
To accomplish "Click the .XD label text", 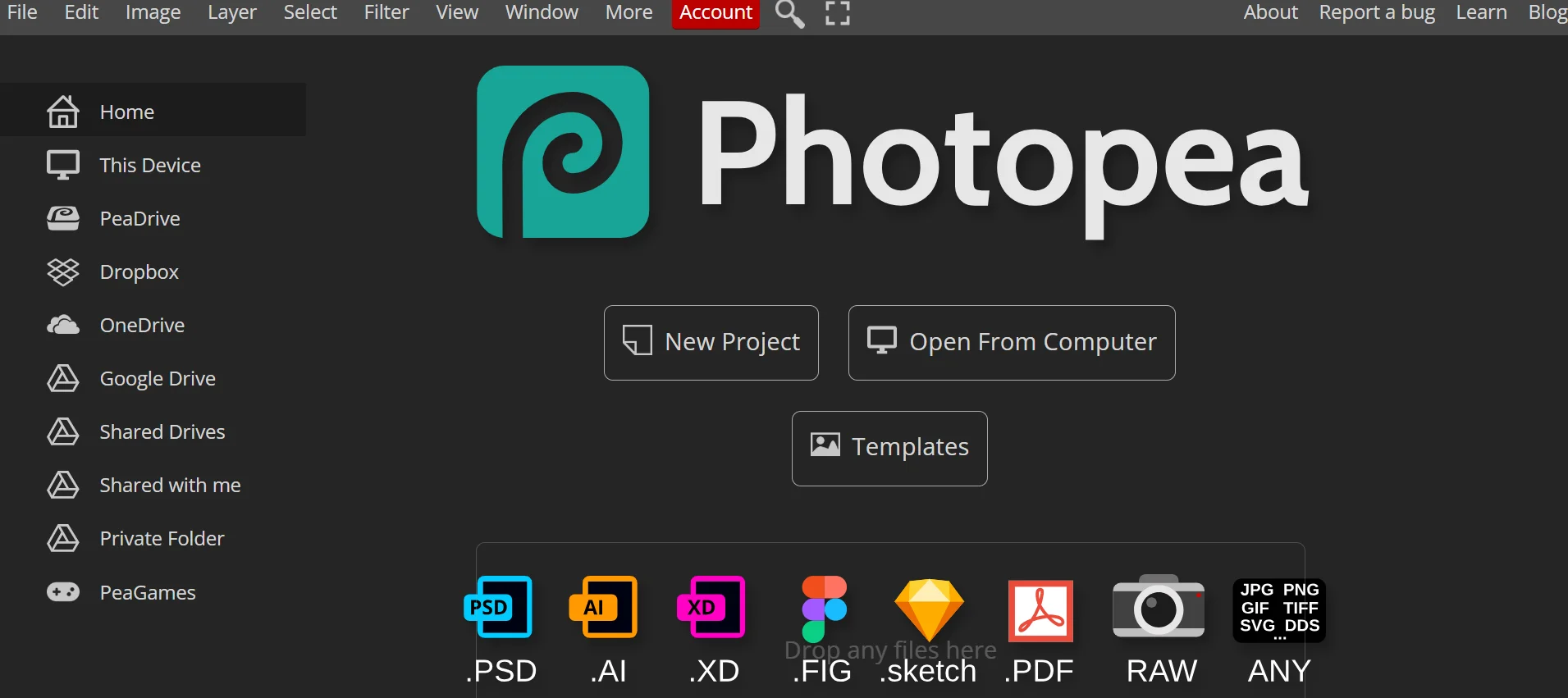I will click(x=714, y=671).
